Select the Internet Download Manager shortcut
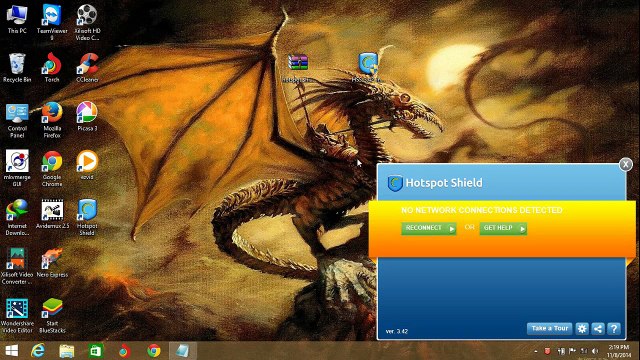This screenshot has width=640, height=360. click(x=17, y=218)
